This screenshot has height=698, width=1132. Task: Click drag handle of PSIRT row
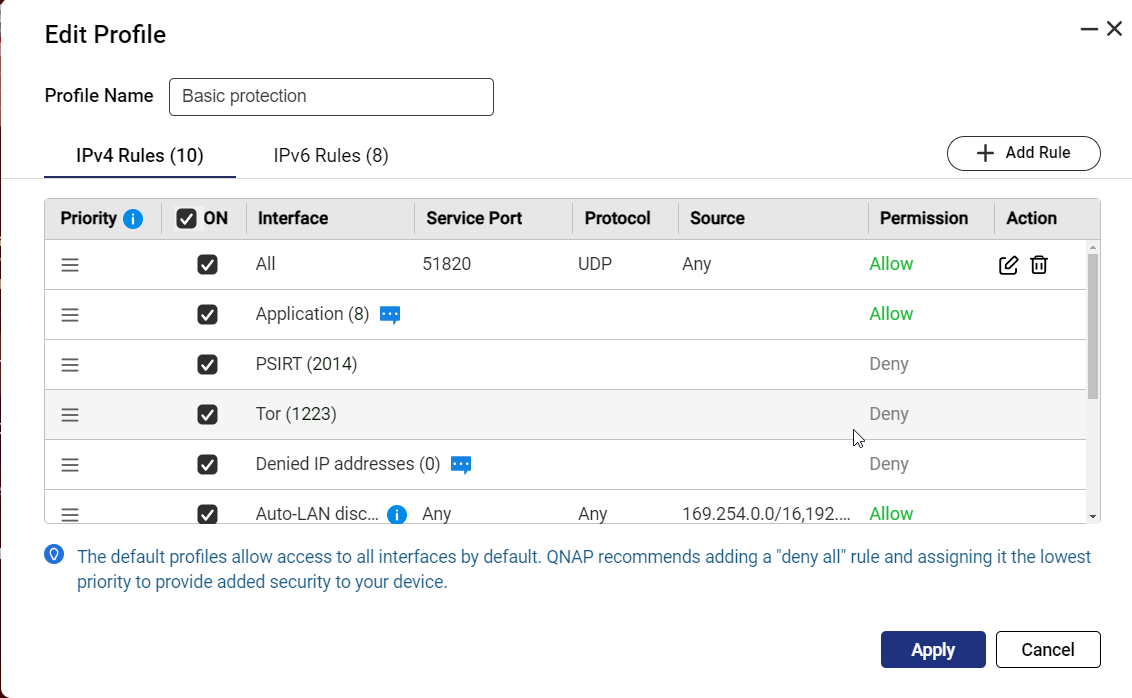pyautogui.click(x=70, y=365)
